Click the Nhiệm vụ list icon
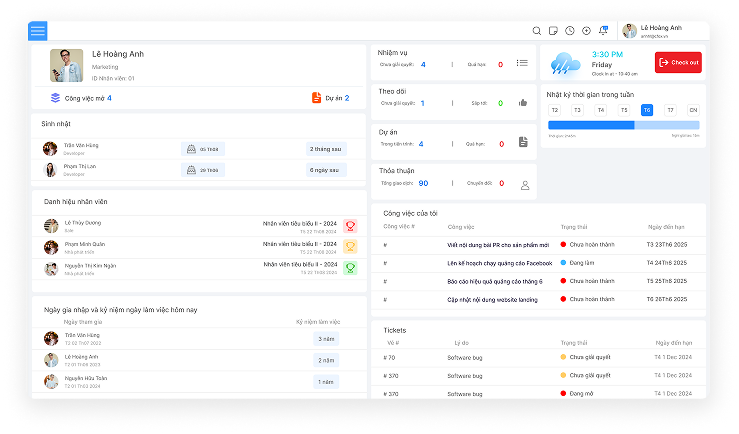Screen dimensions: 739x434 pyautogui.click(x=522, y=63)
